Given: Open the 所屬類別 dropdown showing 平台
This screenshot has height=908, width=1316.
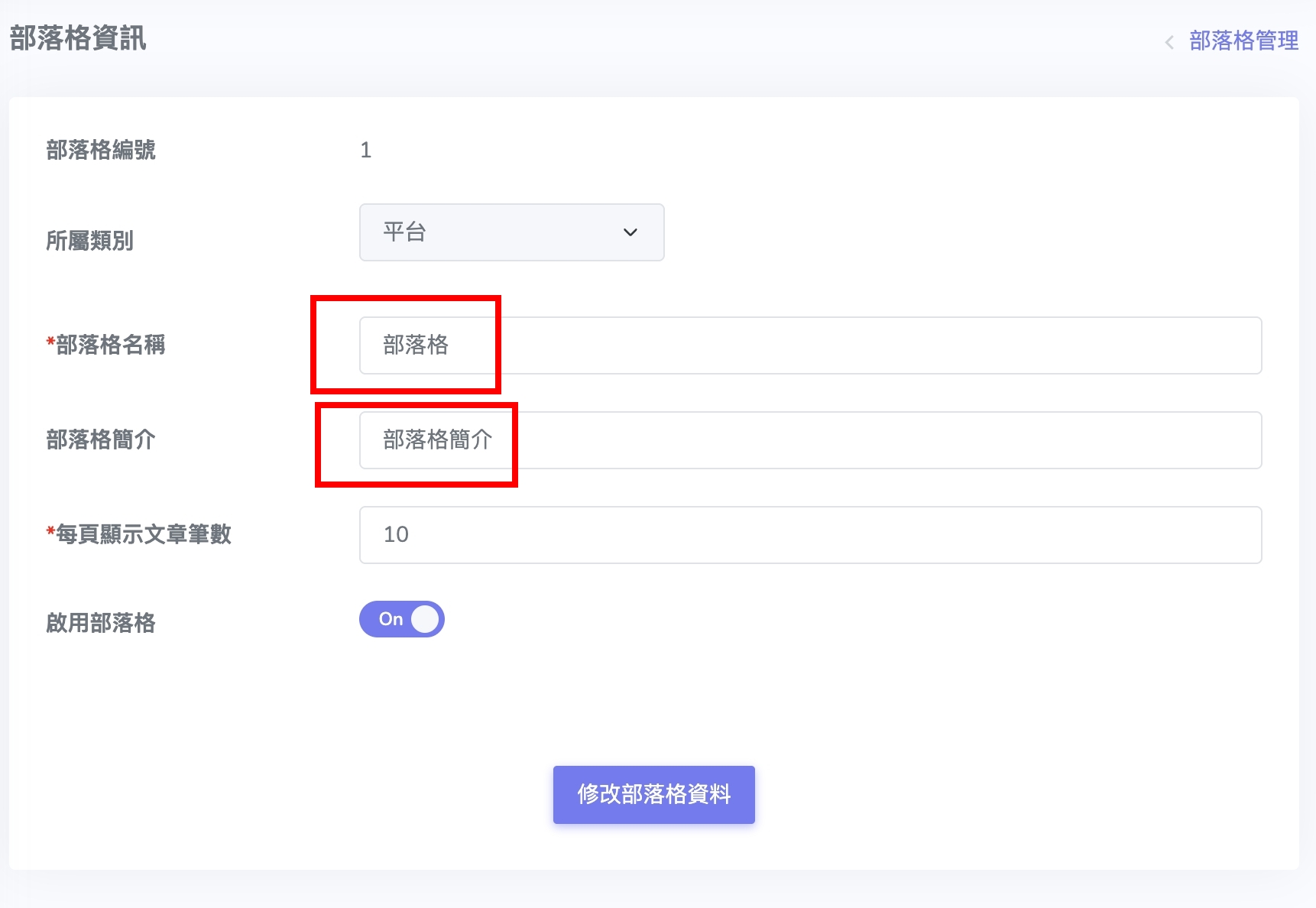Looking at the screenshot, I should pos(511,232).
